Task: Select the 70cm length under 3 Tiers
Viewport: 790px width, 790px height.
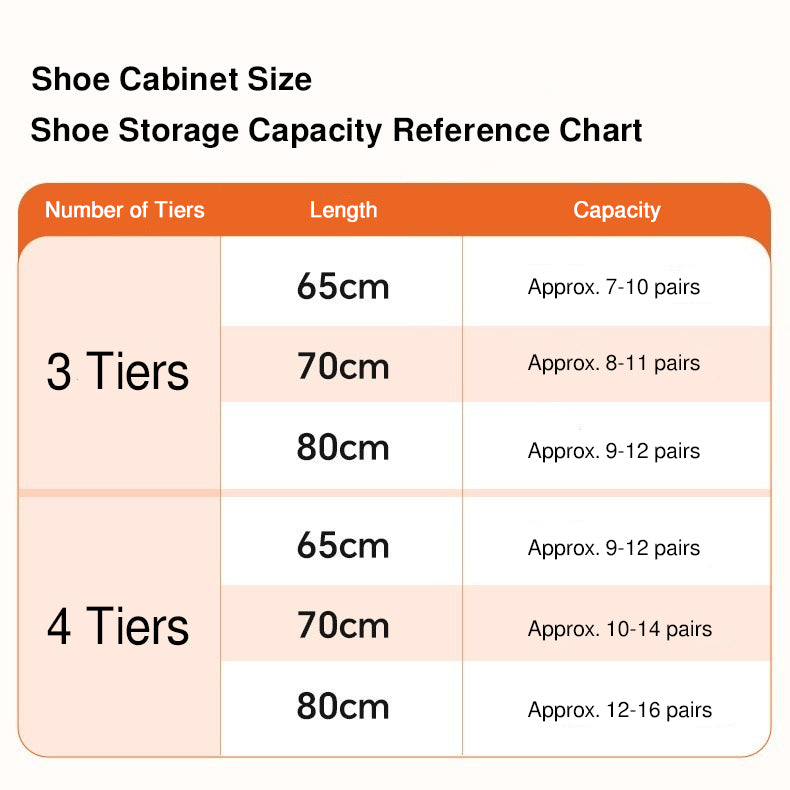Action: coord(343,366)
